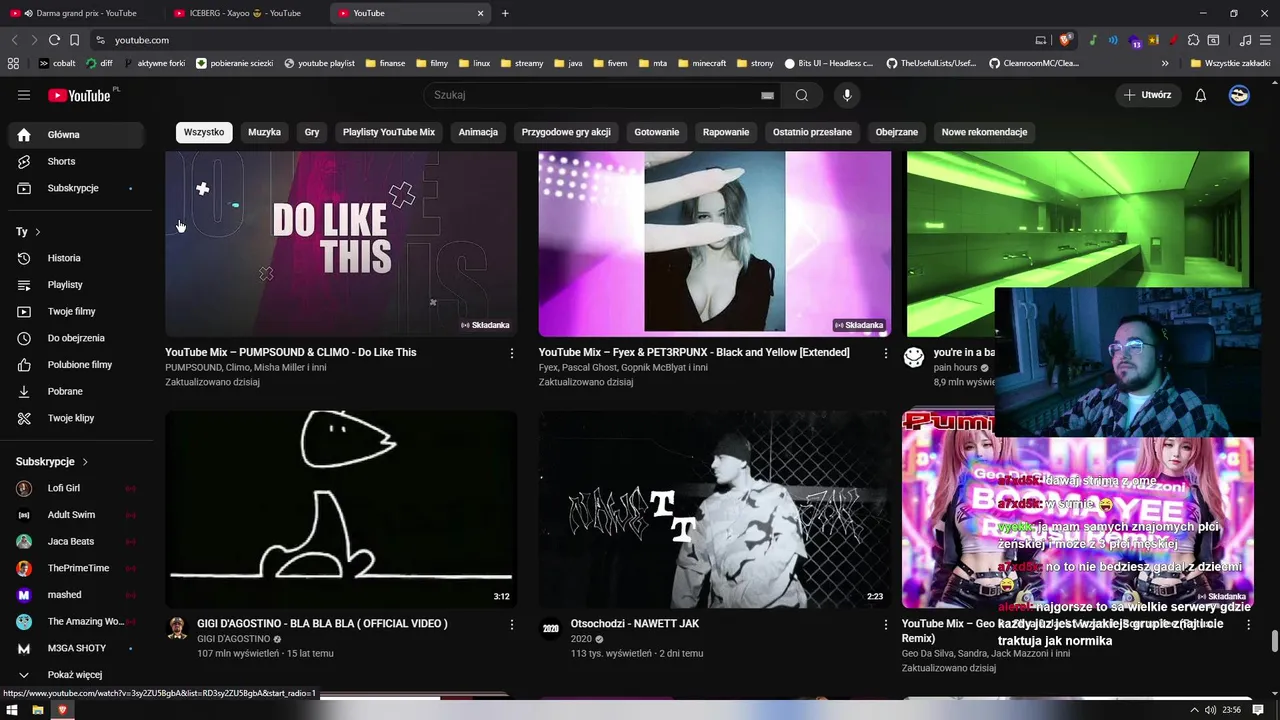This screenshot has width=1280, height=720.
Task: Open Do obejrzenia watch later list
Action: 76,338
